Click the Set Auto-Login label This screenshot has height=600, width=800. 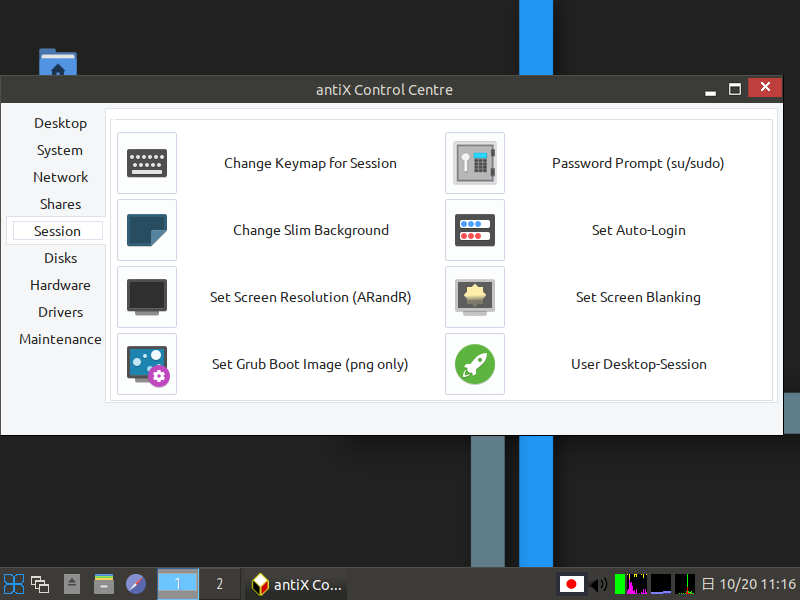pos(638,230)
